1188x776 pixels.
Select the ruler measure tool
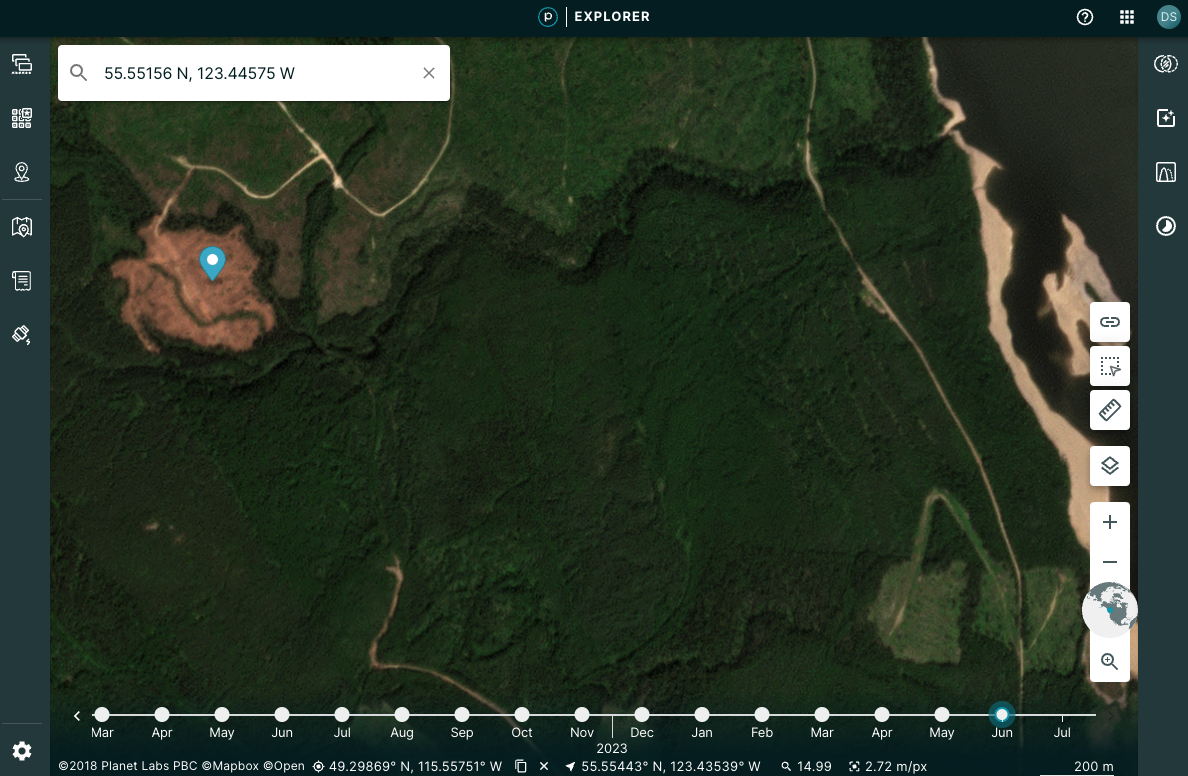[x=1110, y=410]
